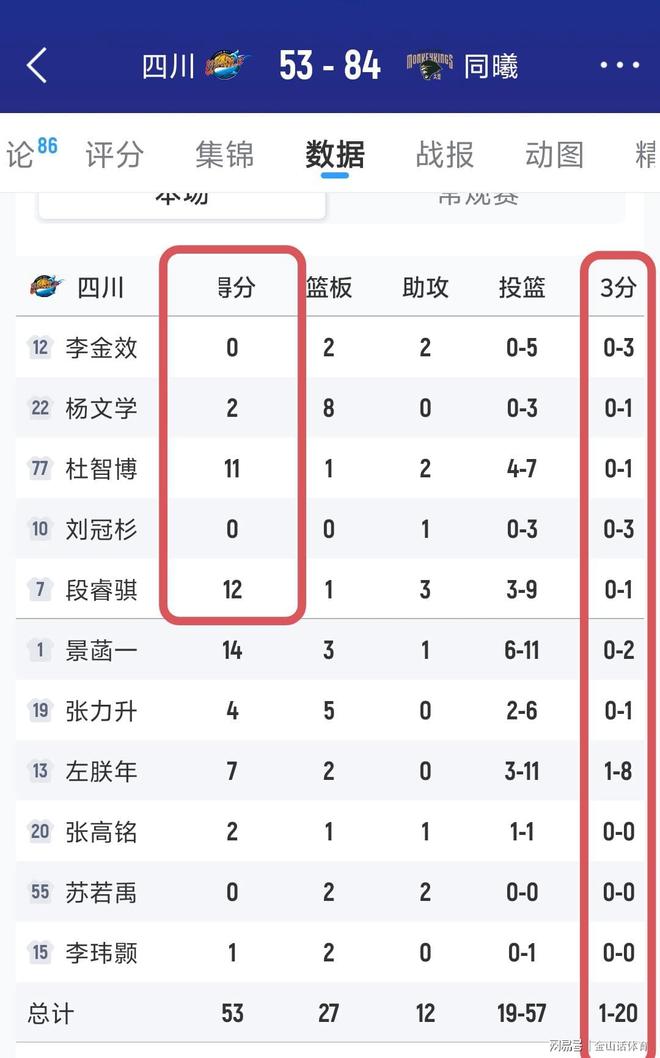Tap the Sichuan logo in stats table
The width and height of the screenshot is (660, 1058).
tap(46, 288)
